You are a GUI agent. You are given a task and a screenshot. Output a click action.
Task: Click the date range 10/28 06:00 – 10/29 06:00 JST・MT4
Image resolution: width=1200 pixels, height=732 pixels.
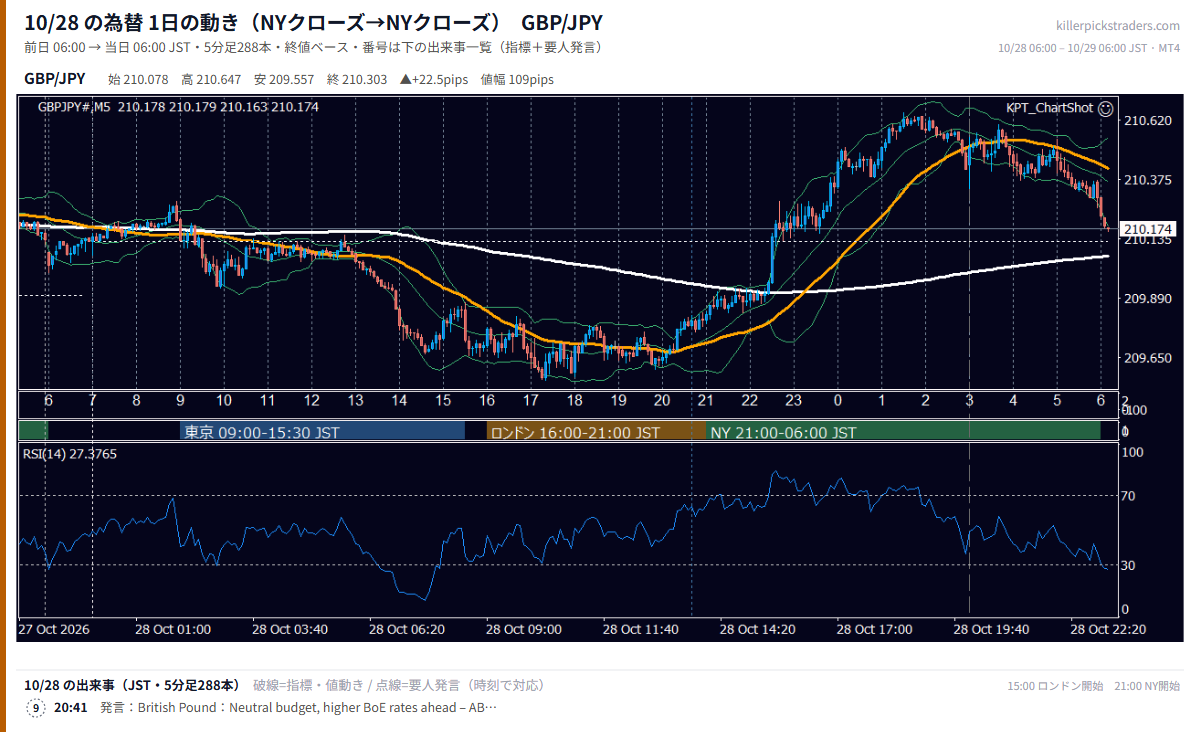pyautogui.click(x=1089, y=48)
